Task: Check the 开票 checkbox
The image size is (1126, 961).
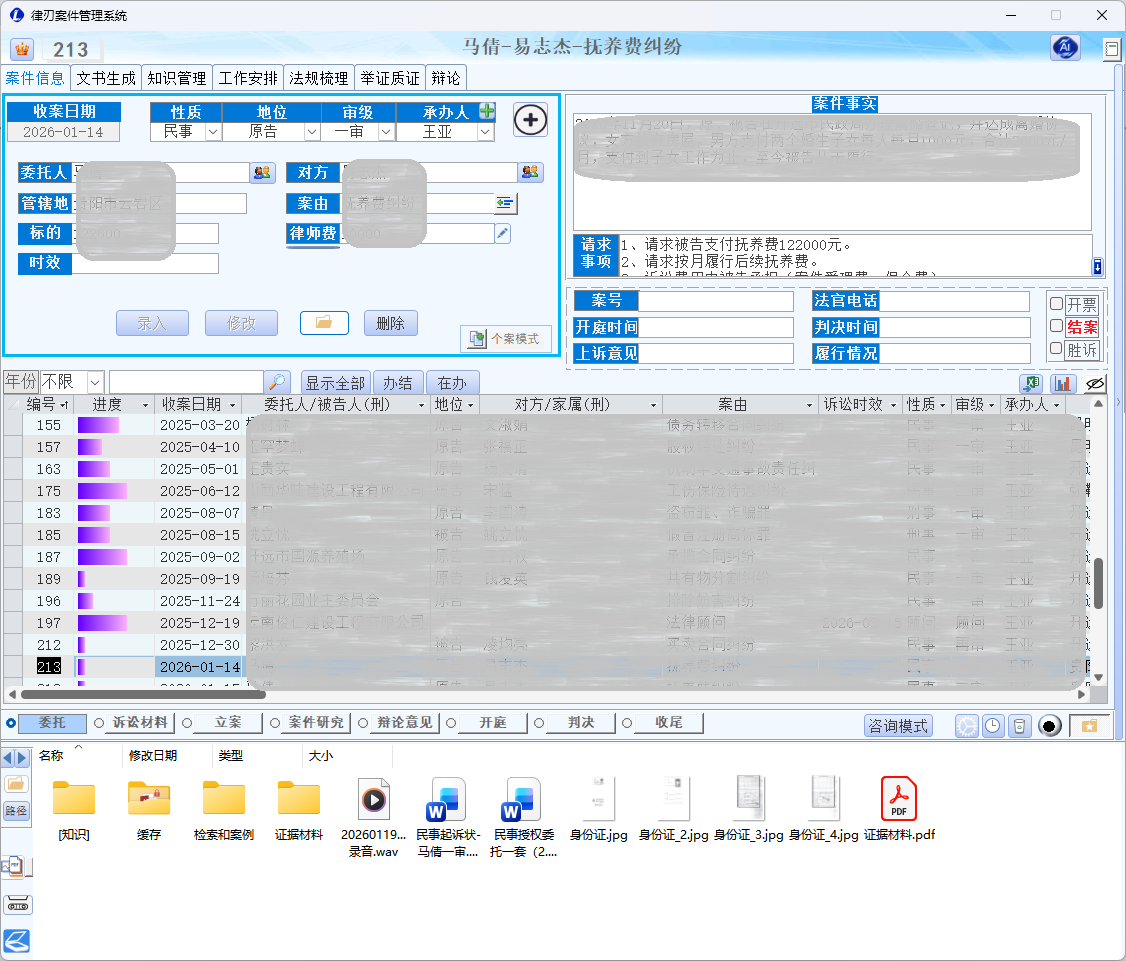Action: point(1056,304)
